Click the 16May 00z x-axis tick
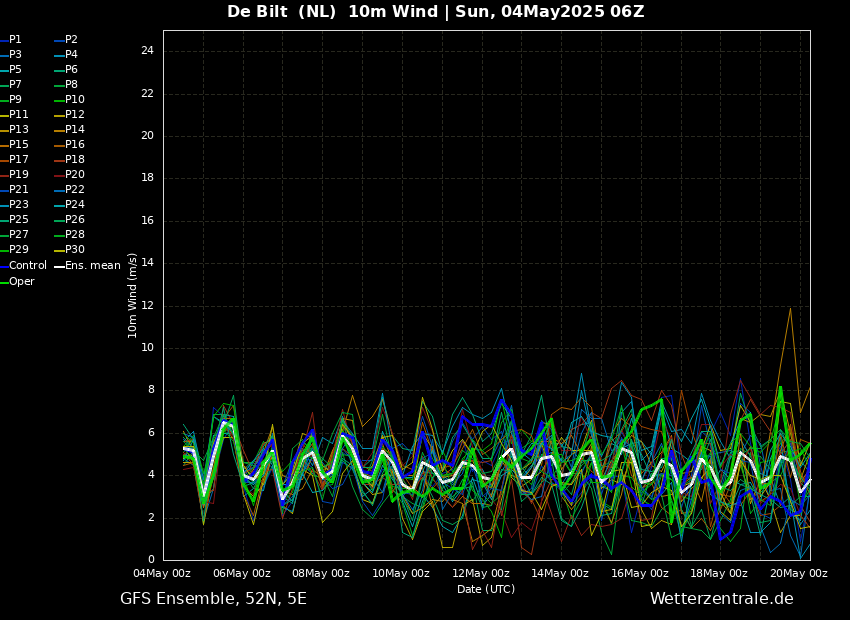This screenshot has width=850, height=620. coord(639,574)
